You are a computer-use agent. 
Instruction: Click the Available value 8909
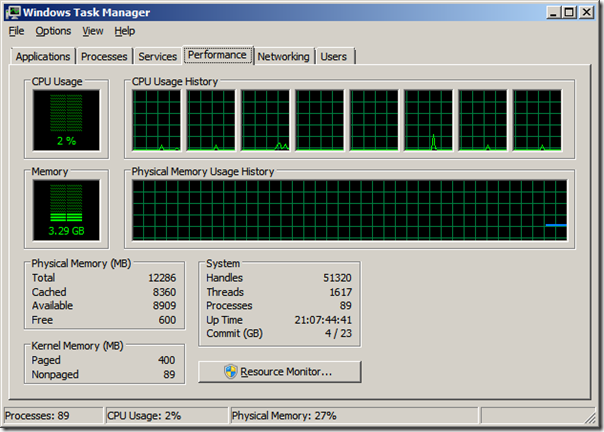[x=164, y=306]
